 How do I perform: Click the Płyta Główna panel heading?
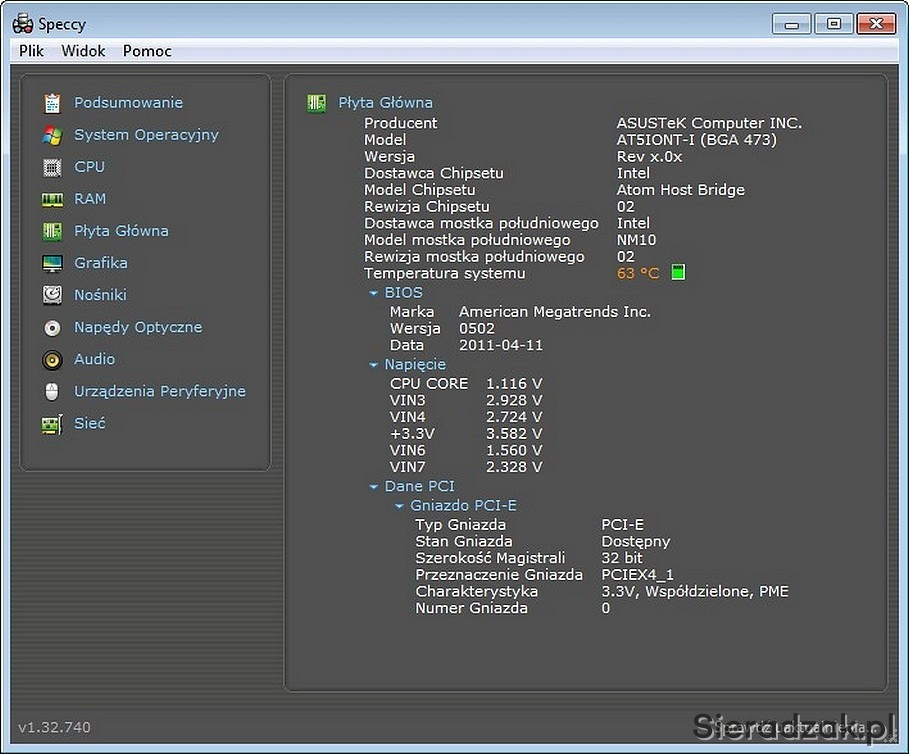coord(386,103)
